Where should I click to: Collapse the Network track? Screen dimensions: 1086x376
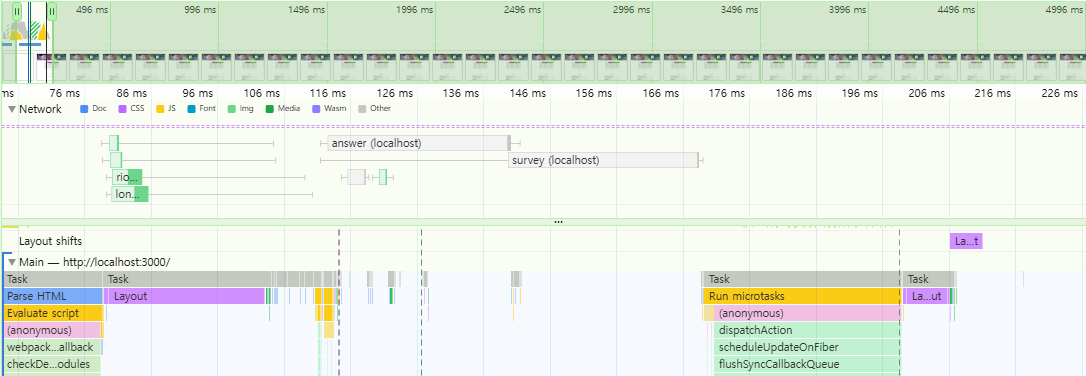click(11, 109)
